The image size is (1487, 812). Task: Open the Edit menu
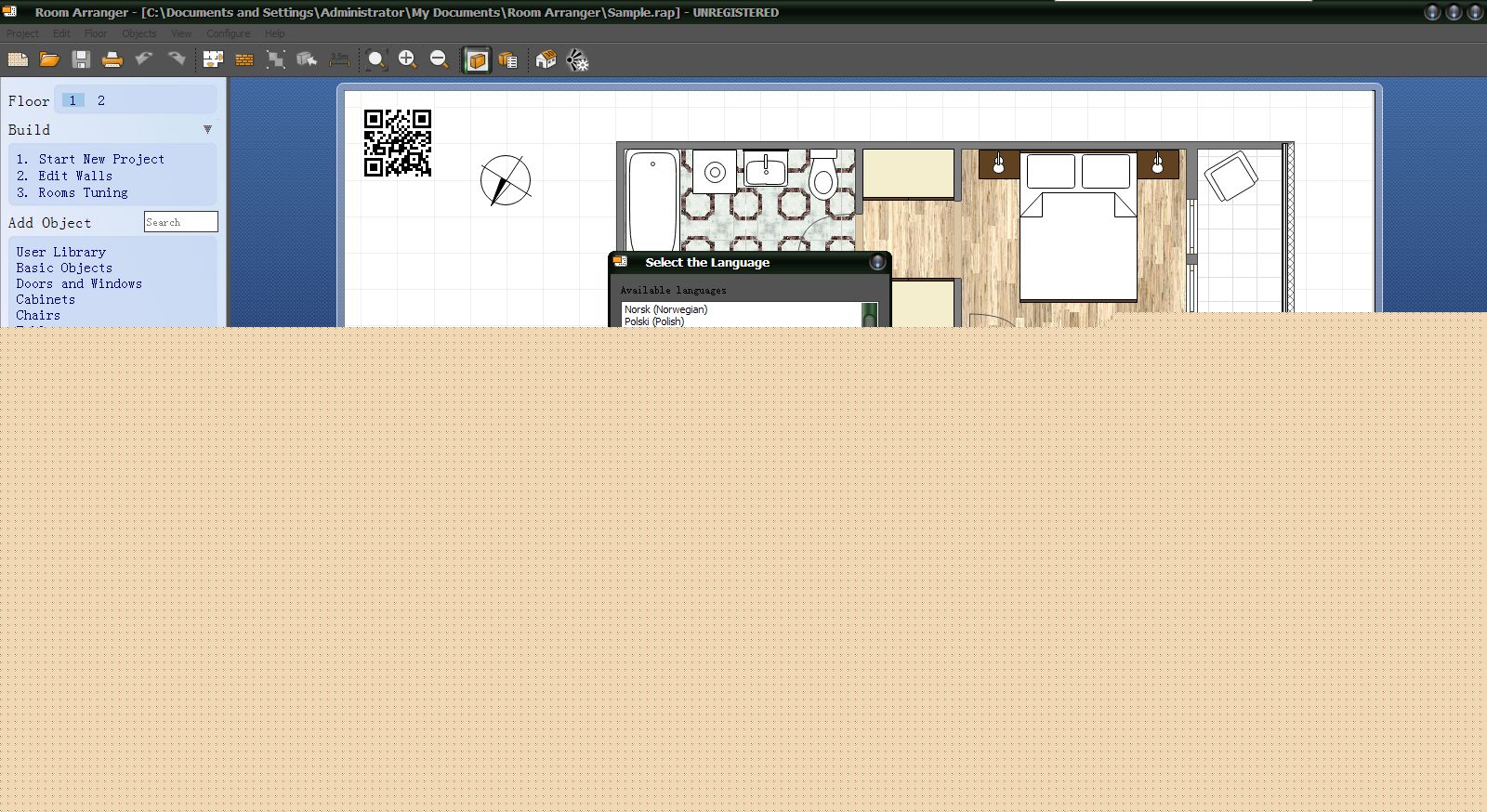click(x=61, y=33)
